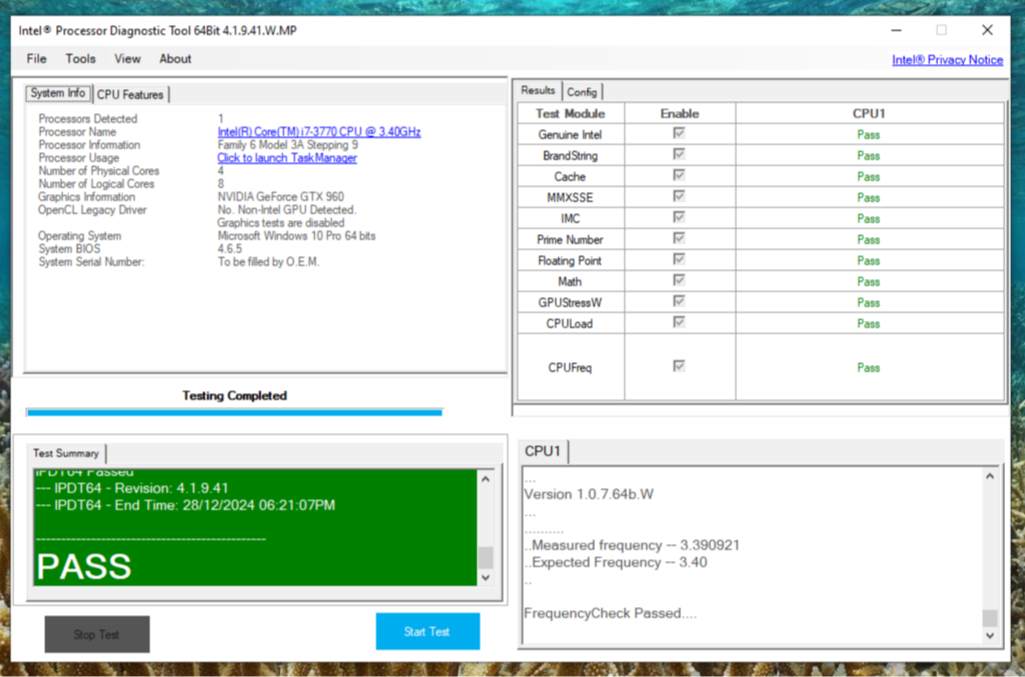Select the CPU1 log tab

pyautogui.click(x=543, y=451)
